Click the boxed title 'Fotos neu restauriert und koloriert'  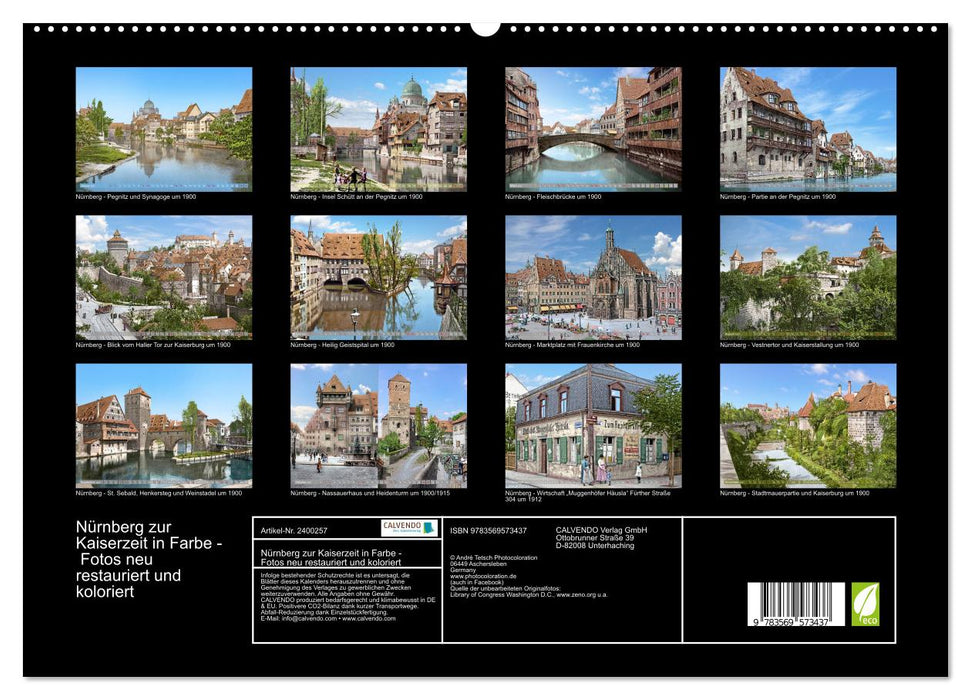tap(331, 562)
